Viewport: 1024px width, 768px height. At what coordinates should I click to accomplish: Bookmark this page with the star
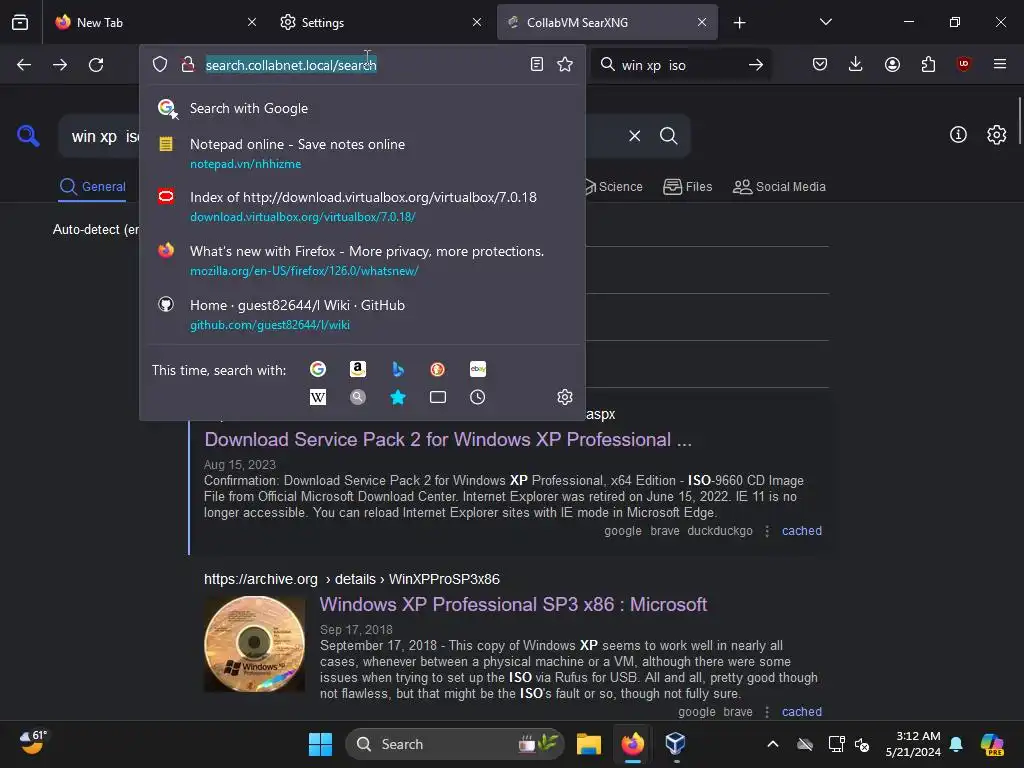(x=565, y=64)
